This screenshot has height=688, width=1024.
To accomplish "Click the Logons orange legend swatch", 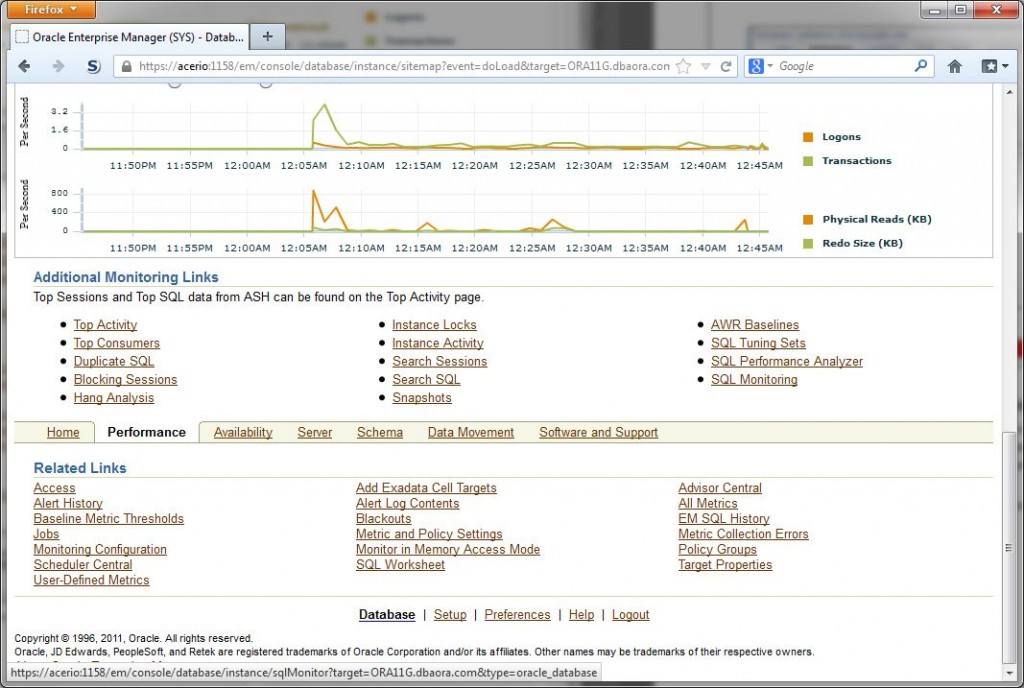I will (x=808, y=137).
